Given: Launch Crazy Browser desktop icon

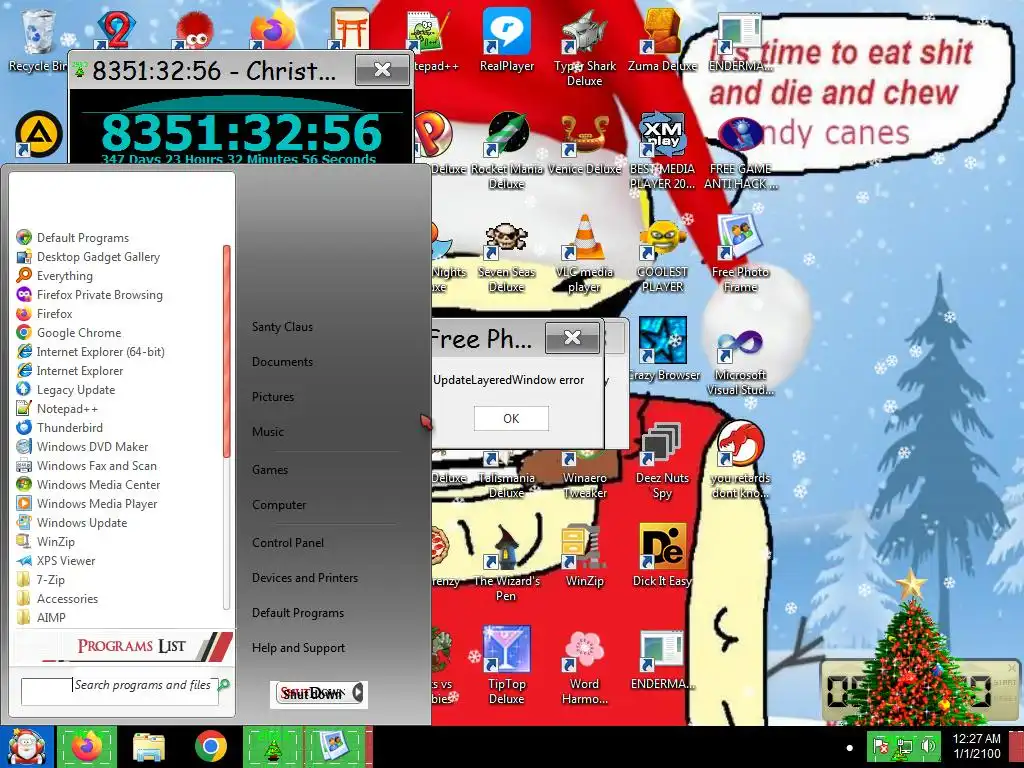Looking at the screenshot, I should coord(662,349).
